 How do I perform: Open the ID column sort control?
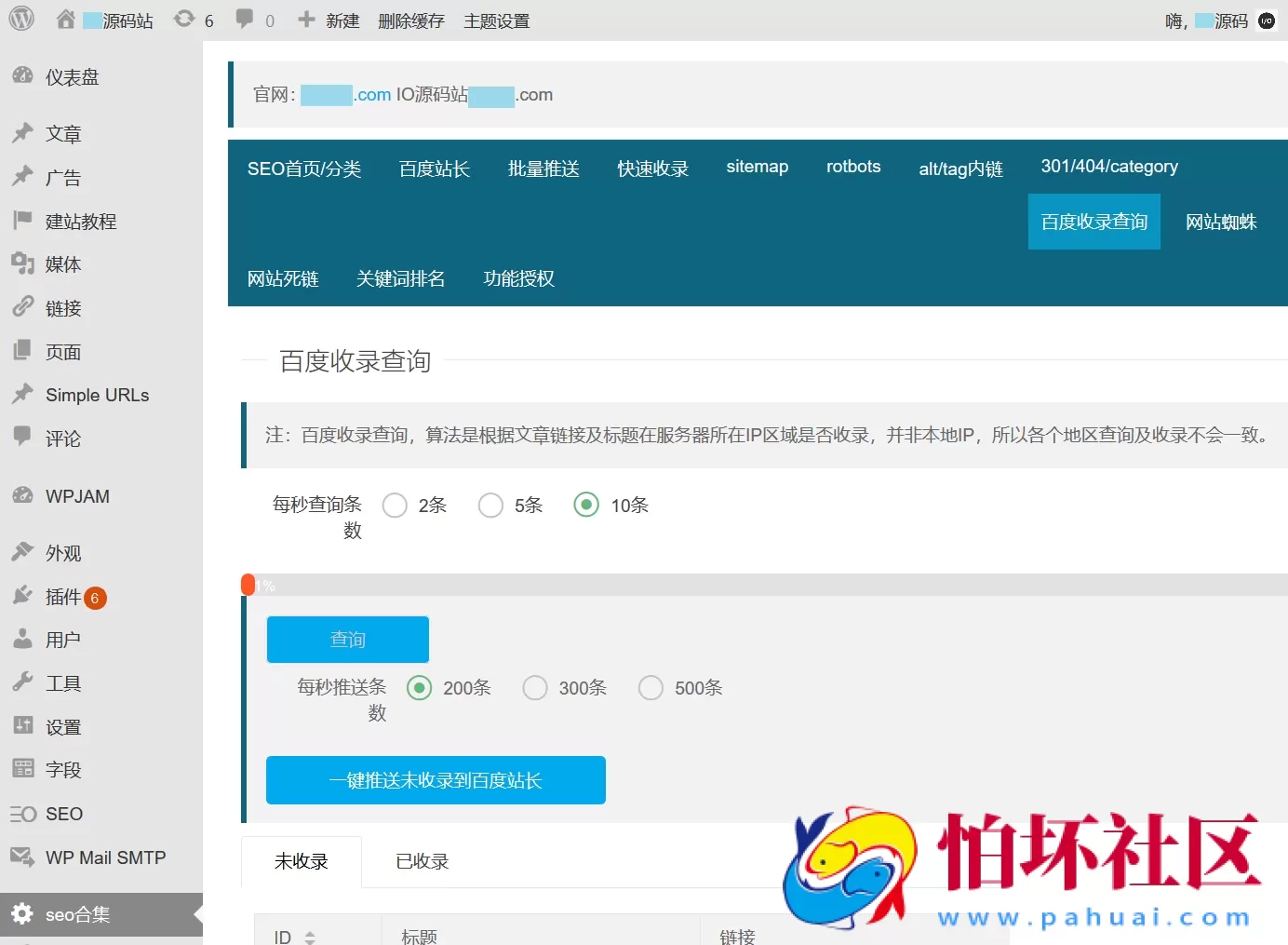pos(311,936)
